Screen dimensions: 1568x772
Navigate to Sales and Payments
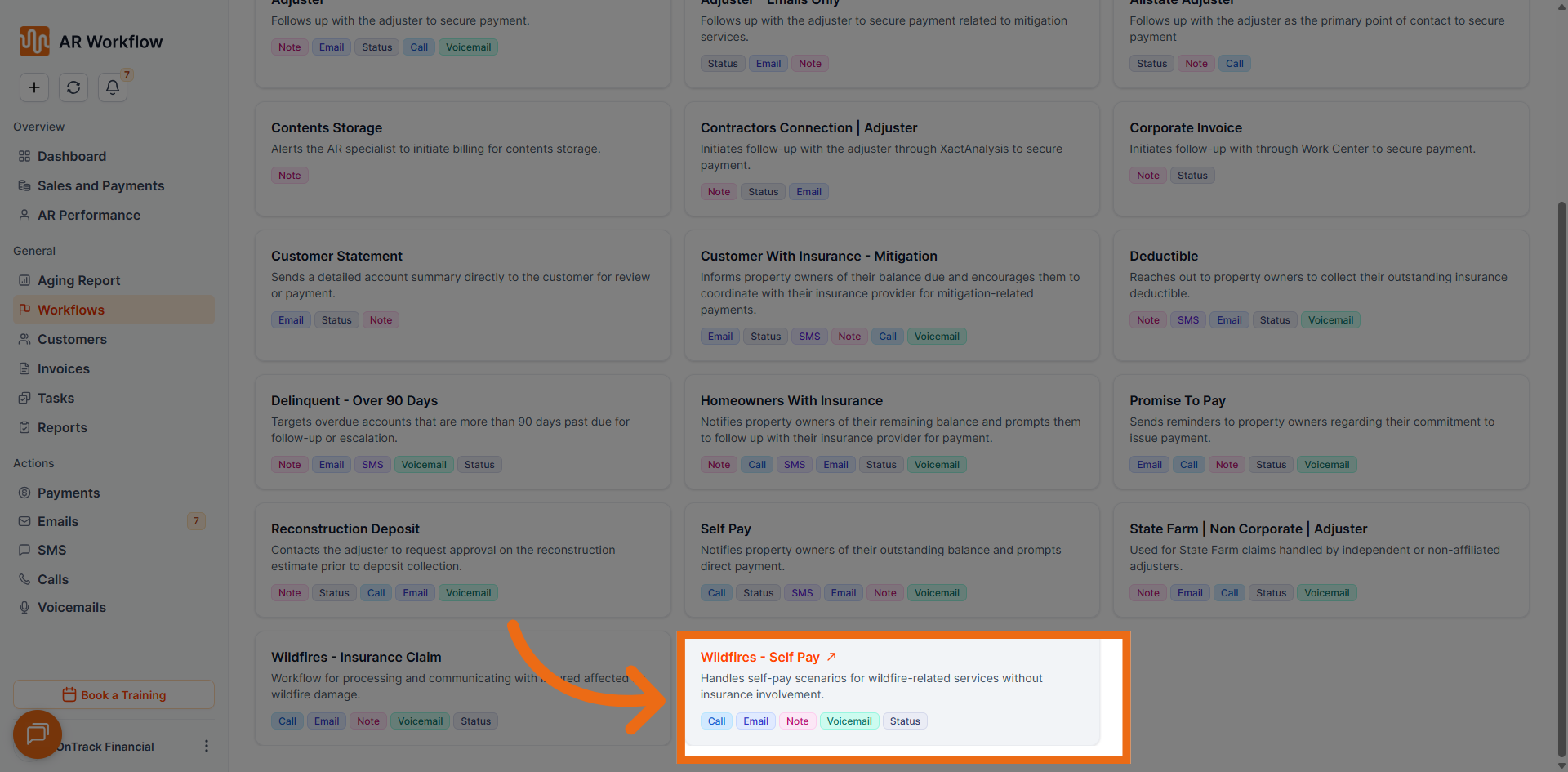100,185
